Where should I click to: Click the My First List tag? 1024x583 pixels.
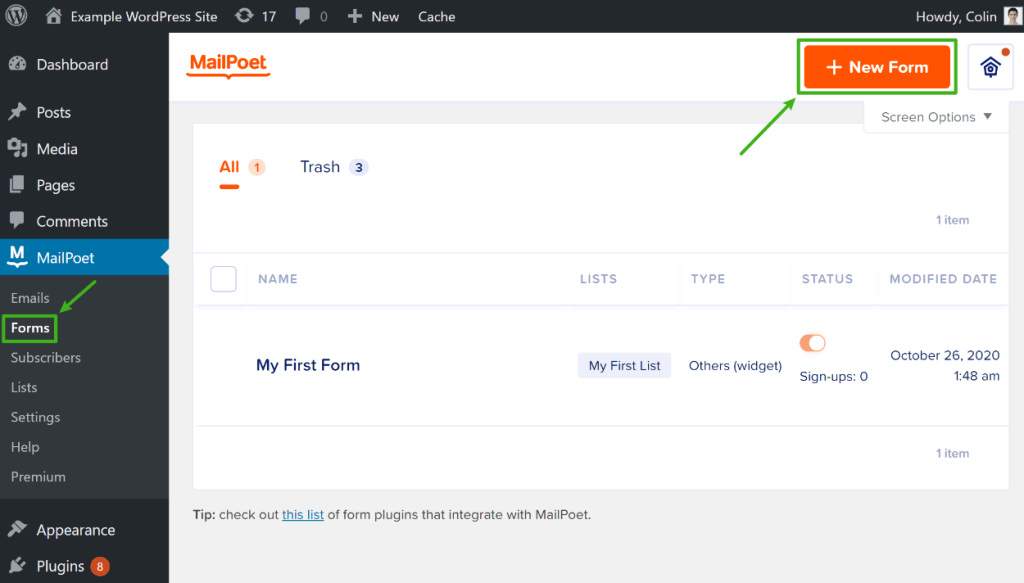[624, 366]
